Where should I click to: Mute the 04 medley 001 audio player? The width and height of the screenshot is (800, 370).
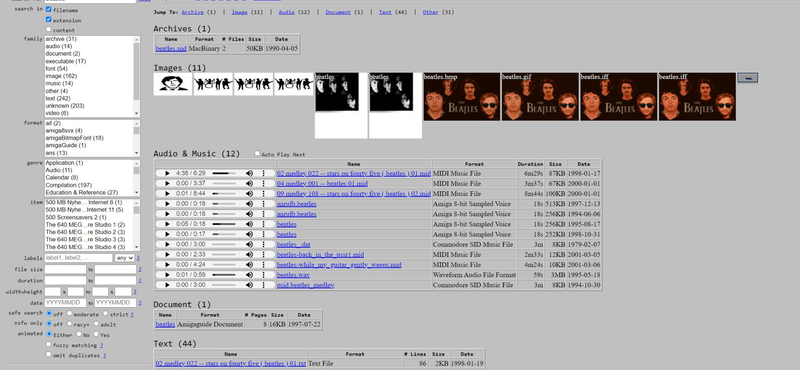(x=249, y=184)
